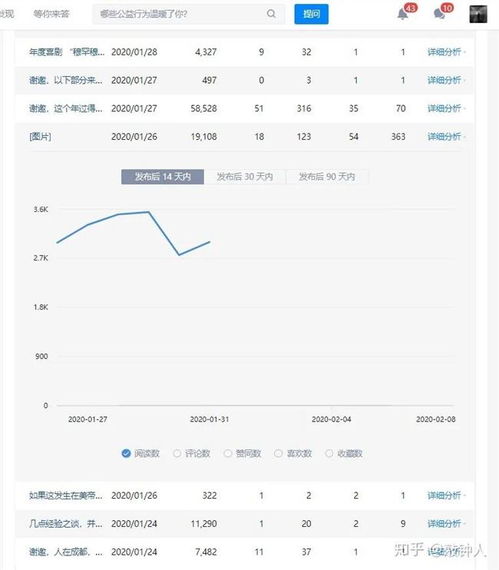Image resolution: width=499 pixels, height=570 pixels.
Task: Select the 收藏数 radio option
Action: 344,453
